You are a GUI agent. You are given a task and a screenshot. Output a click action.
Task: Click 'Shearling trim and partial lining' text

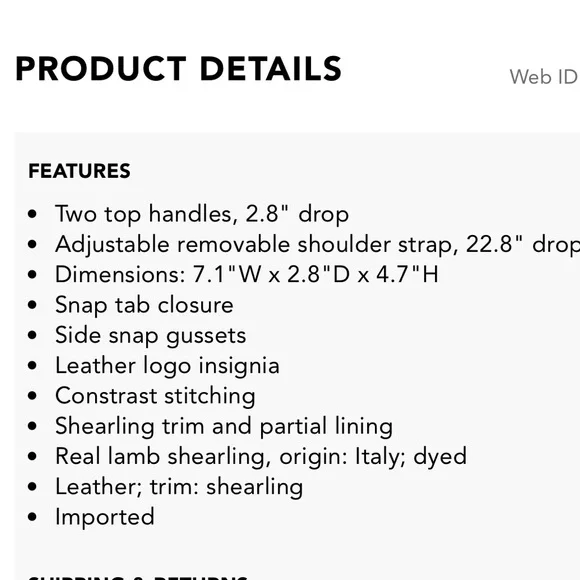[224, 426]
